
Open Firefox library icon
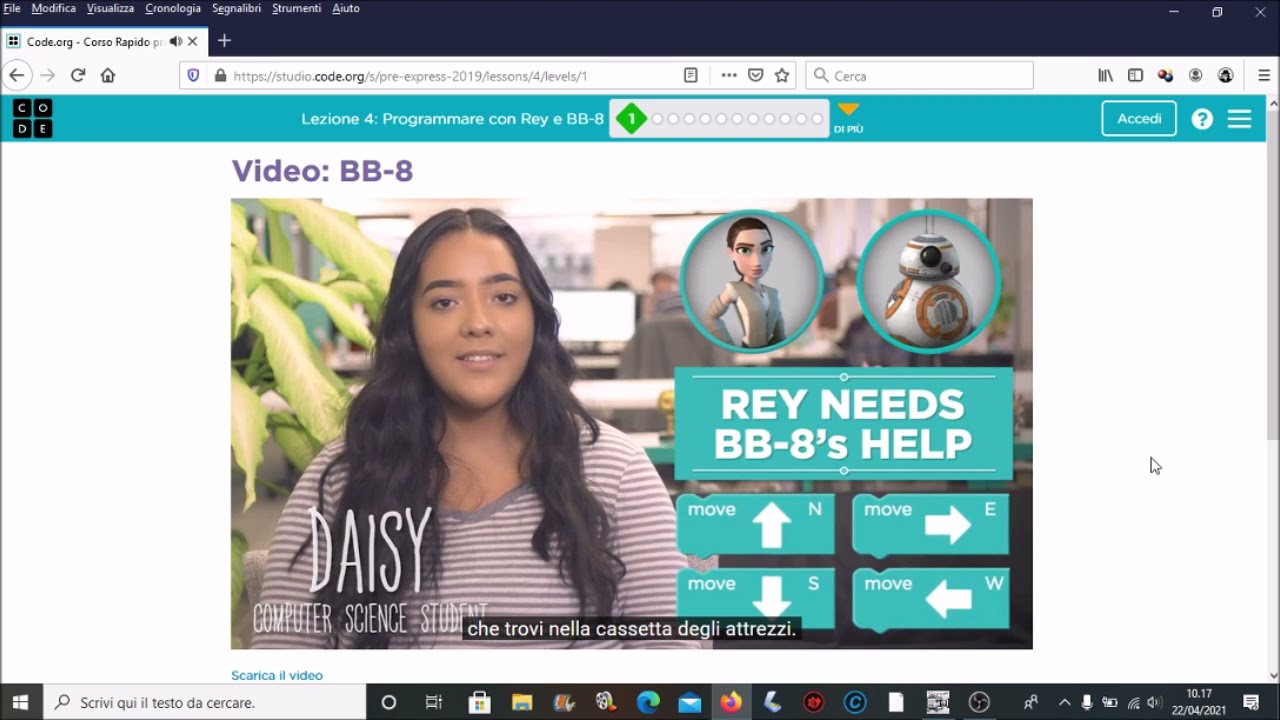pyautogui.click(x=1105, y=75)
